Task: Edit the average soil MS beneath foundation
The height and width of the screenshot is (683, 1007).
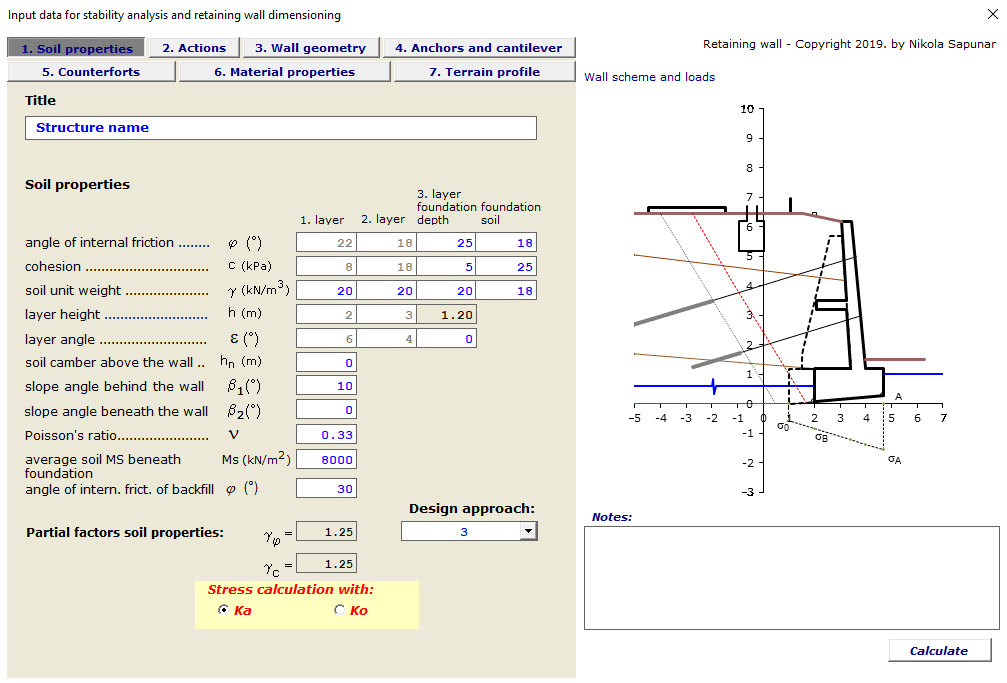Action: pos(325,459)
